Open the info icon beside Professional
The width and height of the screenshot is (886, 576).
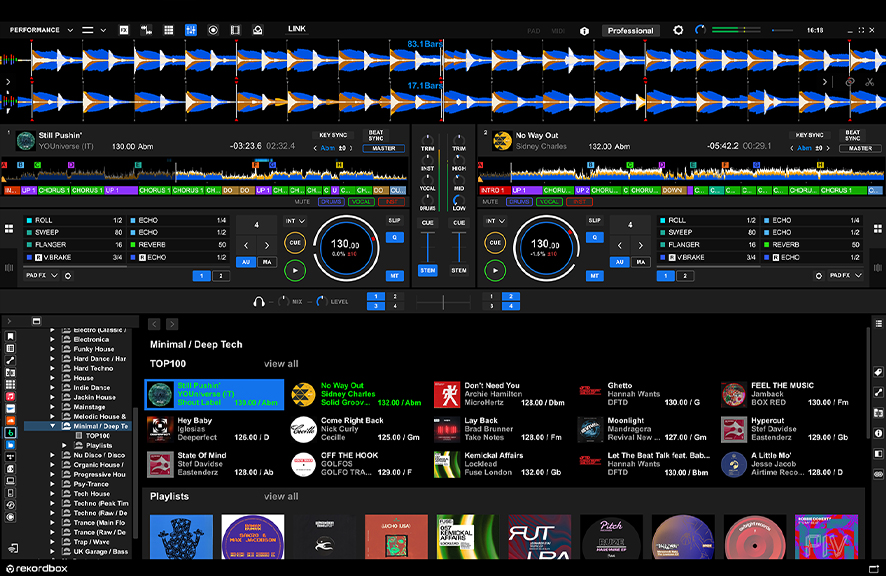point(584,31)
